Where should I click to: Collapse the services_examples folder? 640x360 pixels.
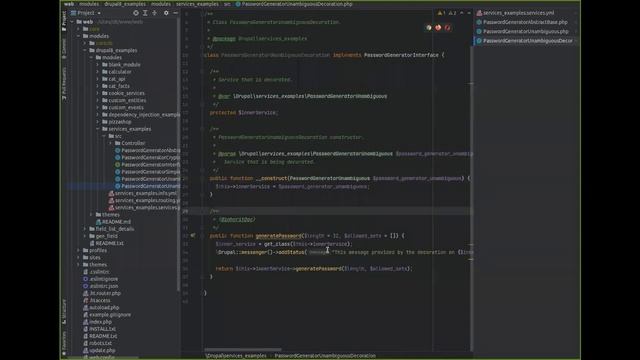click(x=98, y=129)
